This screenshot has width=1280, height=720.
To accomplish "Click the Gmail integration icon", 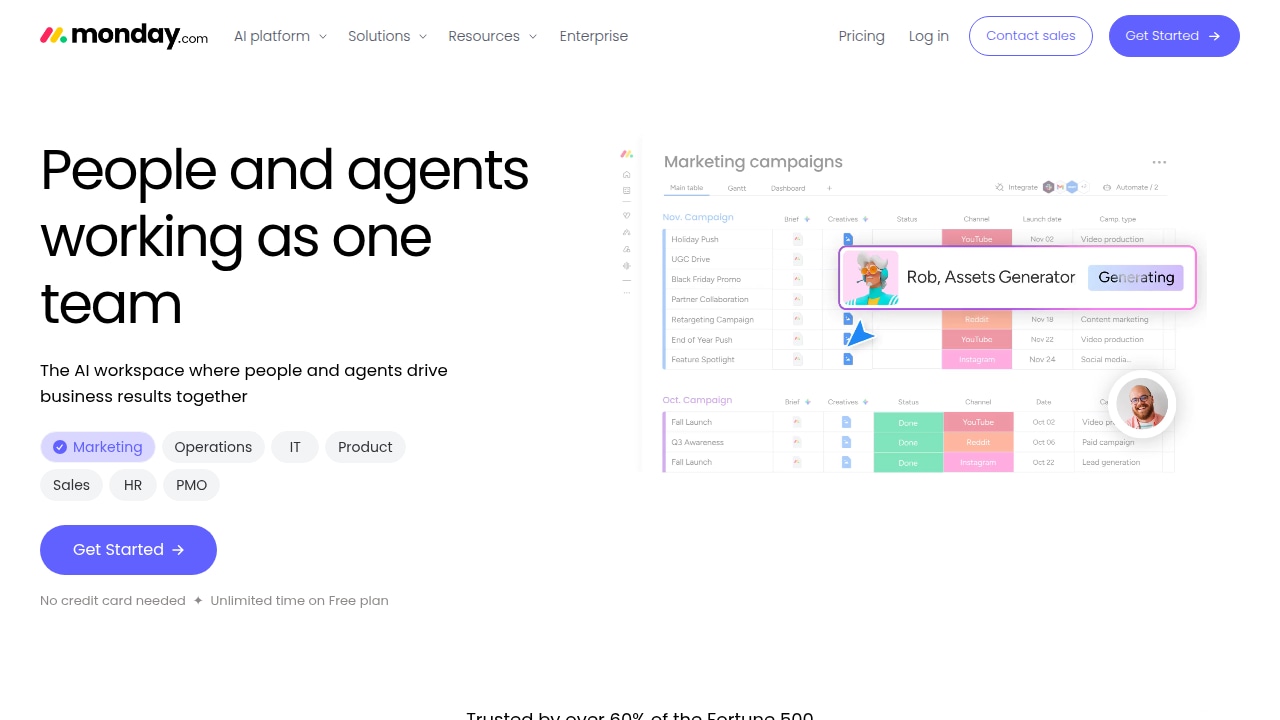I will click(x=1060, y=187).
